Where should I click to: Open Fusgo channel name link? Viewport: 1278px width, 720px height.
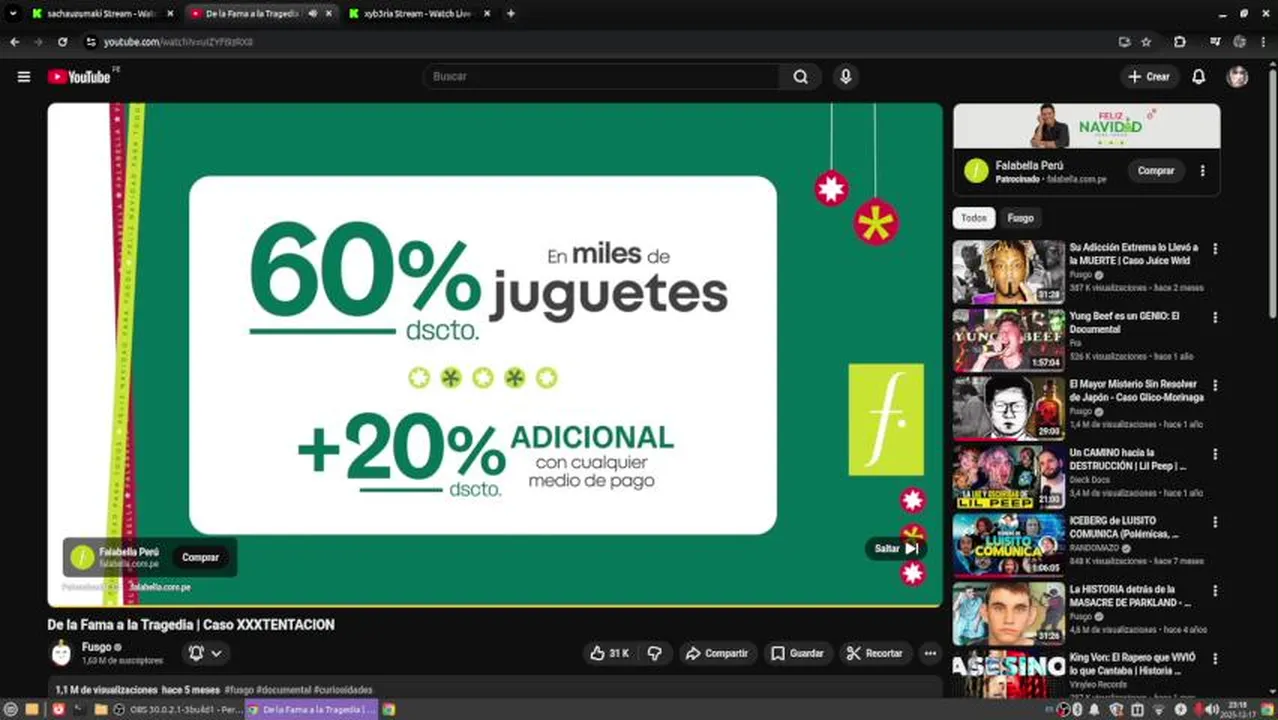coord(97,647)
